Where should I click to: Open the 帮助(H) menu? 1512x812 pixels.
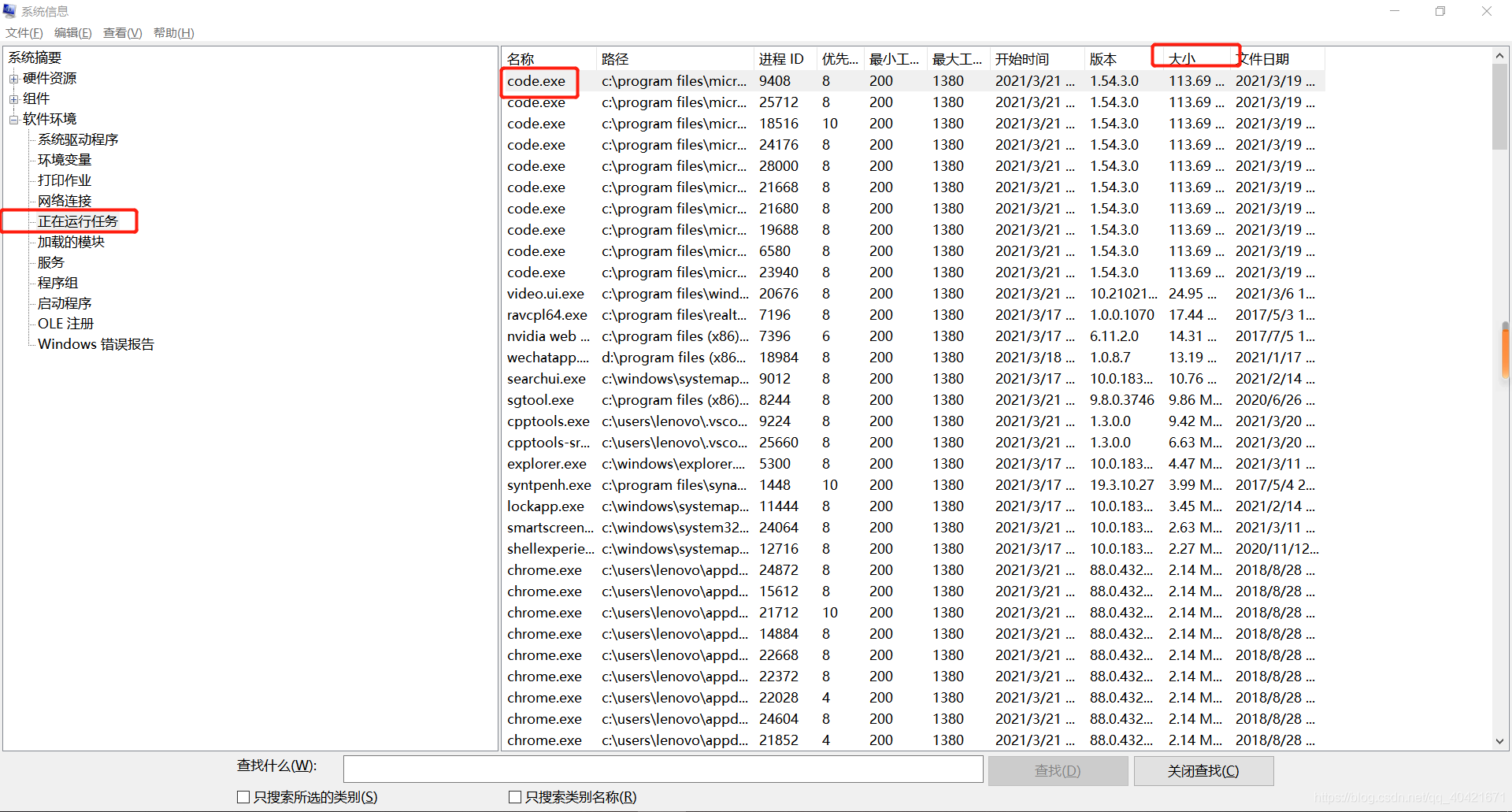tap(173, 32)
